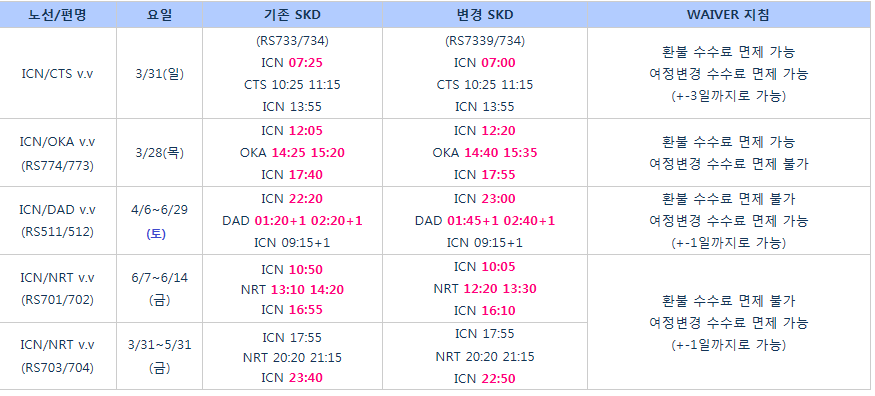This screenshot has height=396, width=875.
Task: Select the 변경 SKD header cell
Action: 485,15
